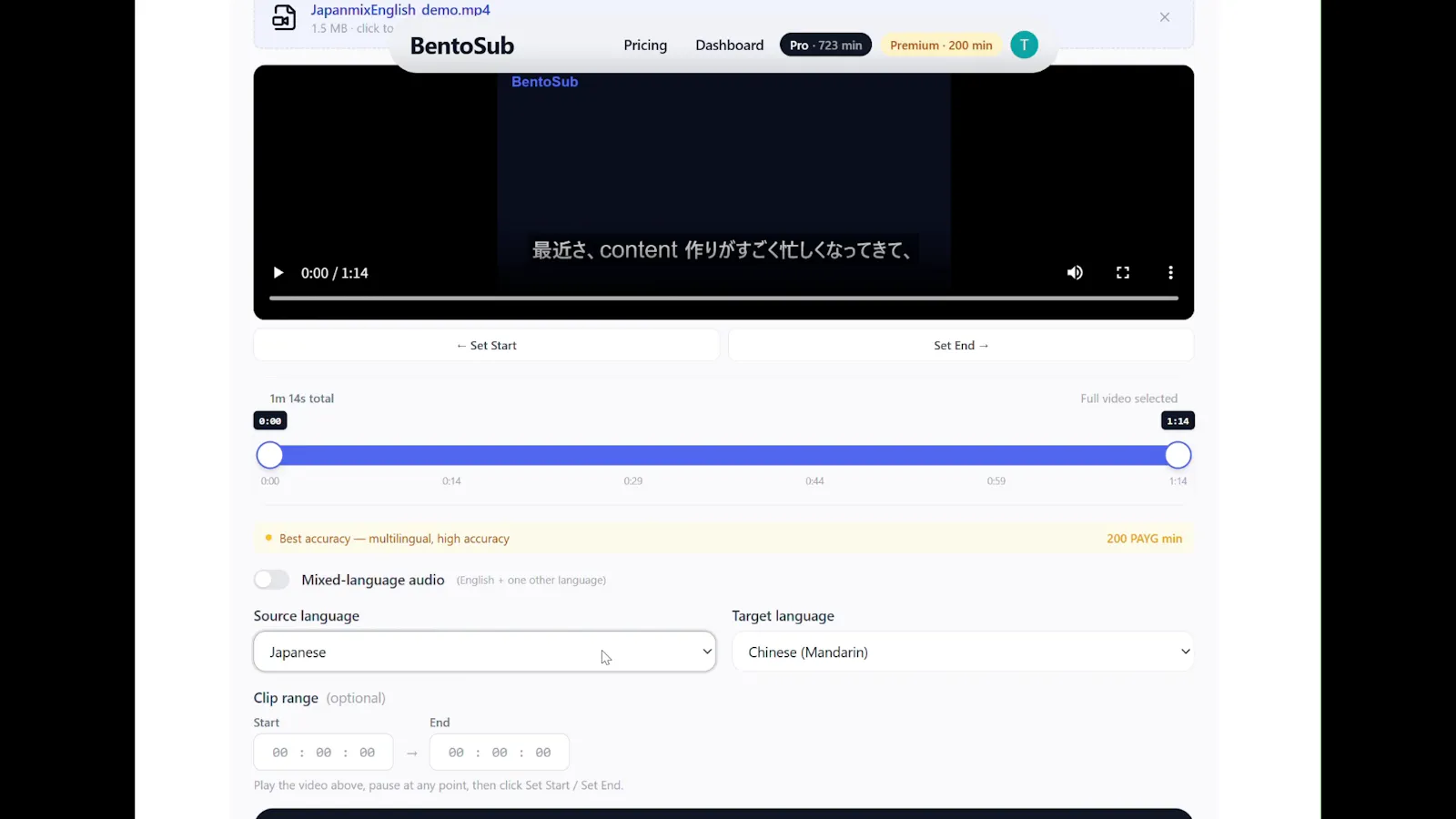Click the Start seconds field
The height and width of the screenshot is (819, 1456).
tap(368, 753)
